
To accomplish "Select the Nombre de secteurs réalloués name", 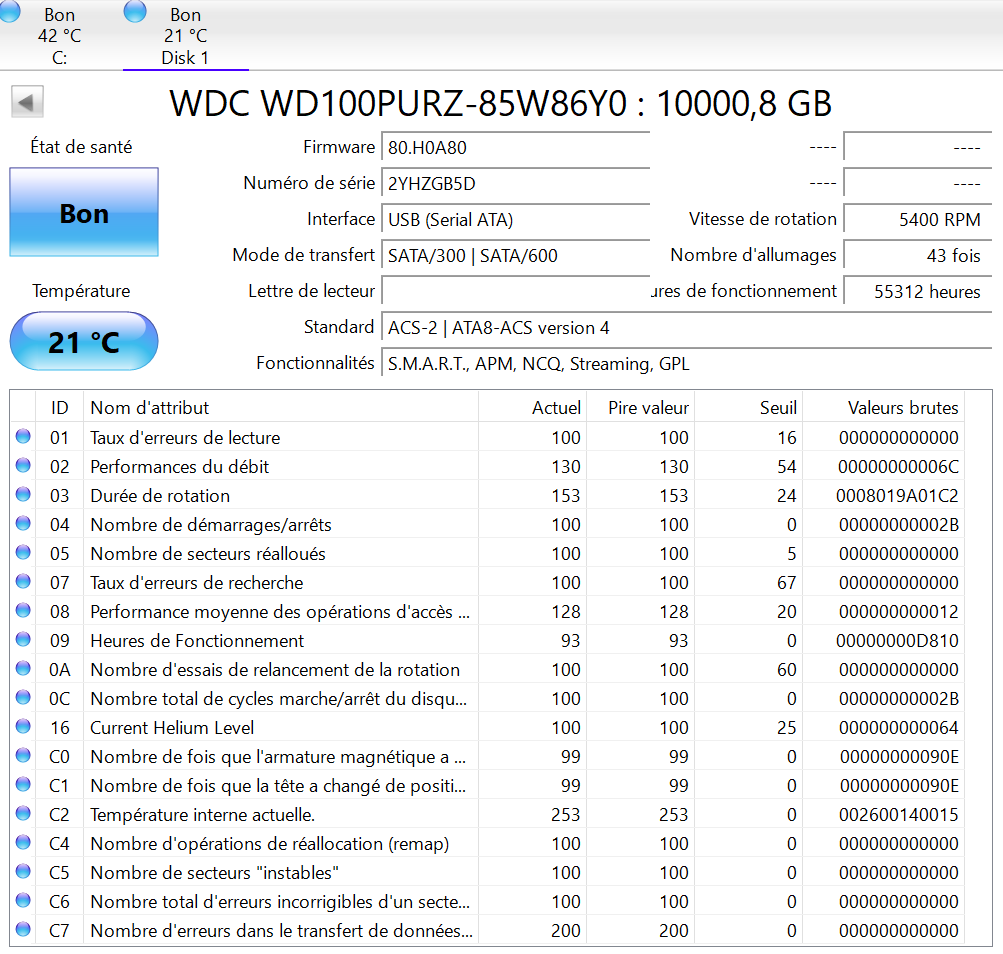I will point(208,553).
